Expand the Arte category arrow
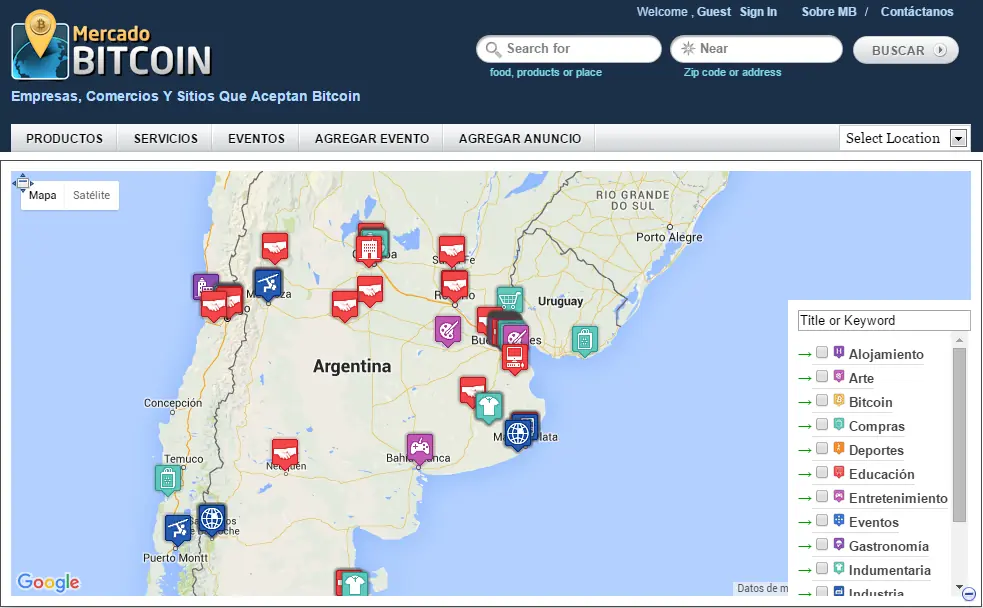This screenshot has height=608, width=983. click(805, 379)
